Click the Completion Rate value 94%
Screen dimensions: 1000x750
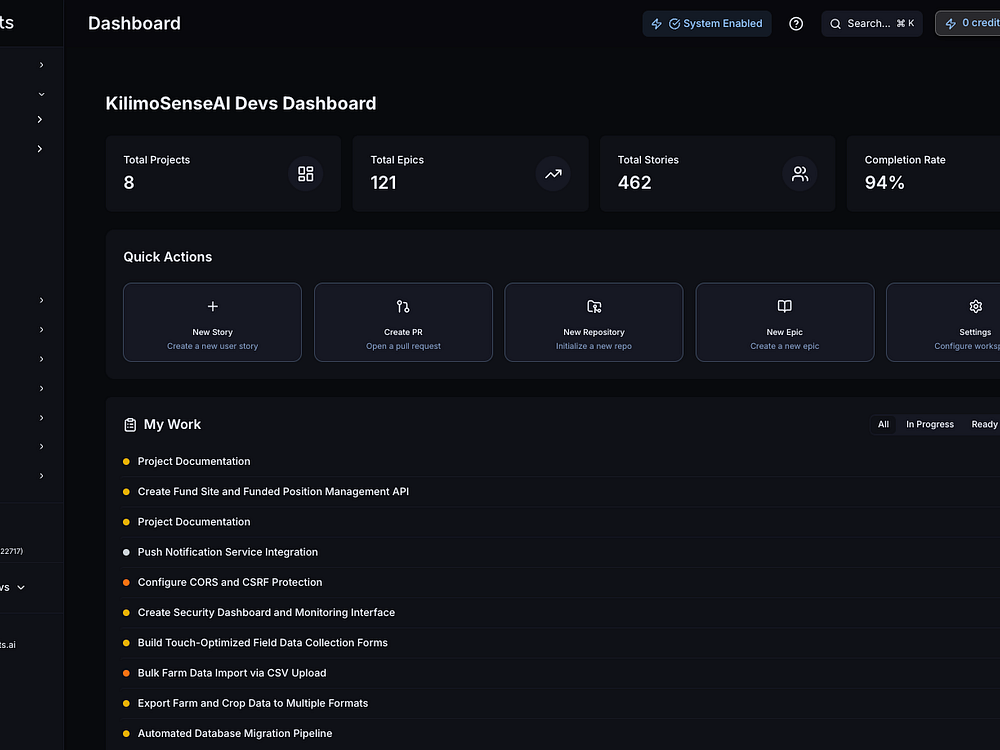point(885,183)
